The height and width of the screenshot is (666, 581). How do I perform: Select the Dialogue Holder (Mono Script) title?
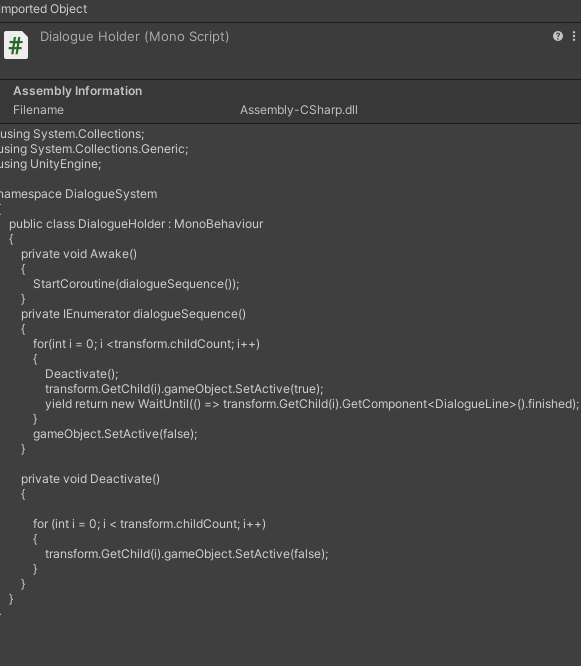(x=134, y=37)
